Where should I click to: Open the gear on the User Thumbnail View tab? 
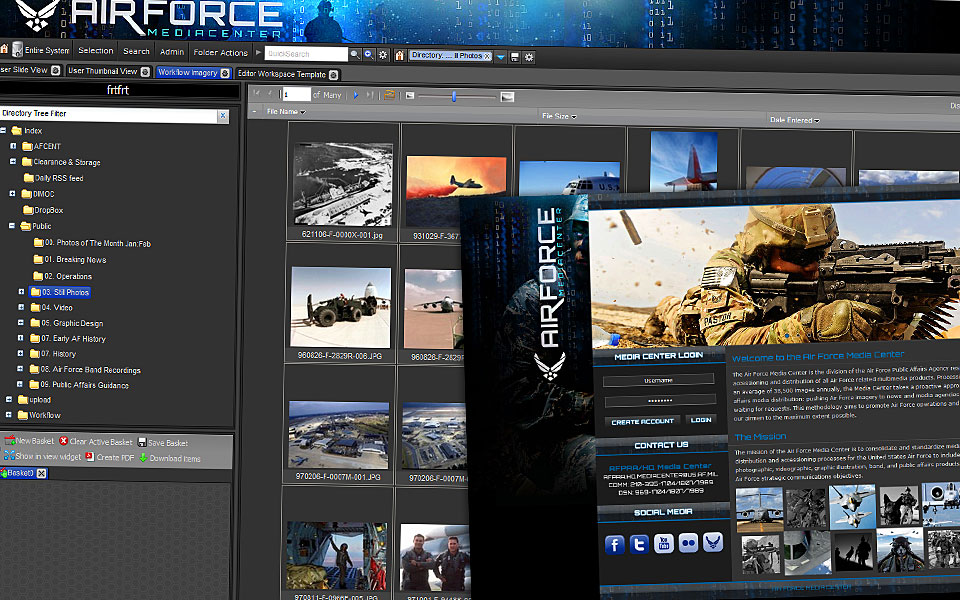145,72
